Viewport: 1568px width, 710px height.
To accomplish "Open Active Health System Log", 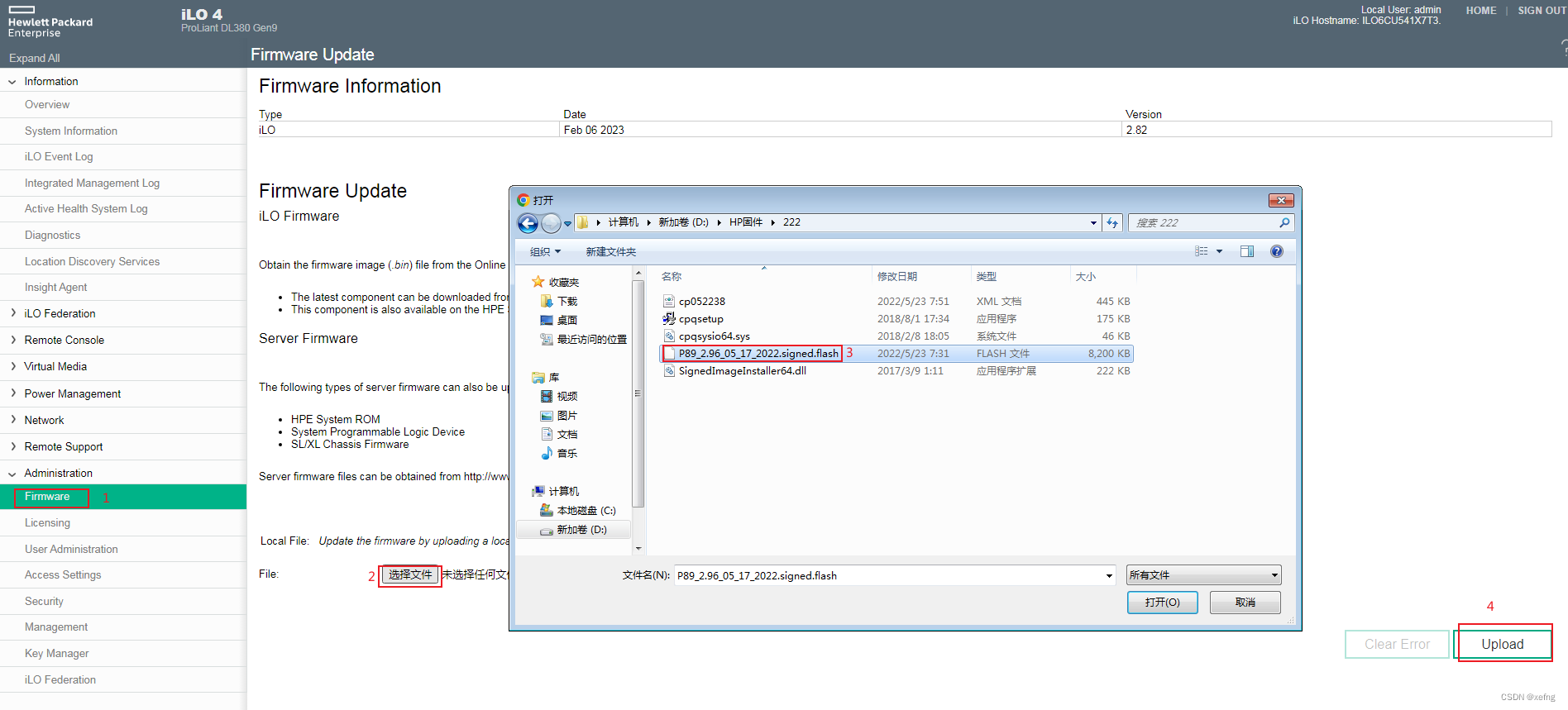I will (x=86, y=209).
